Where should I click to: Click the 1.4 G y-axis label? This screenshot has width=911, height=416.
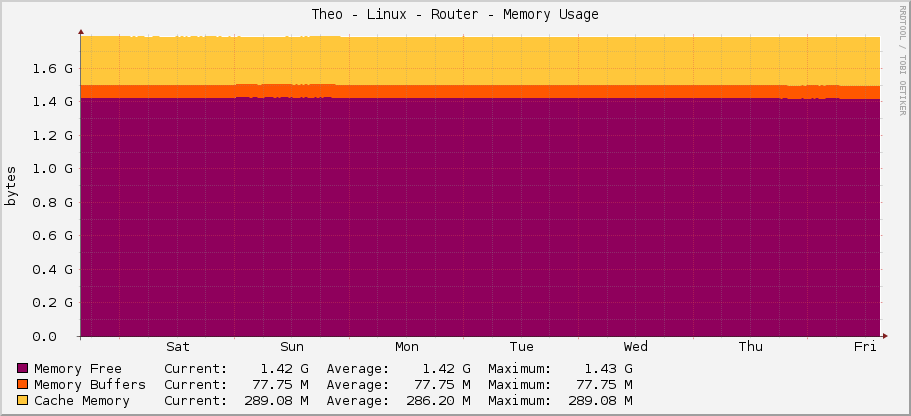click(x=52, y=102)
